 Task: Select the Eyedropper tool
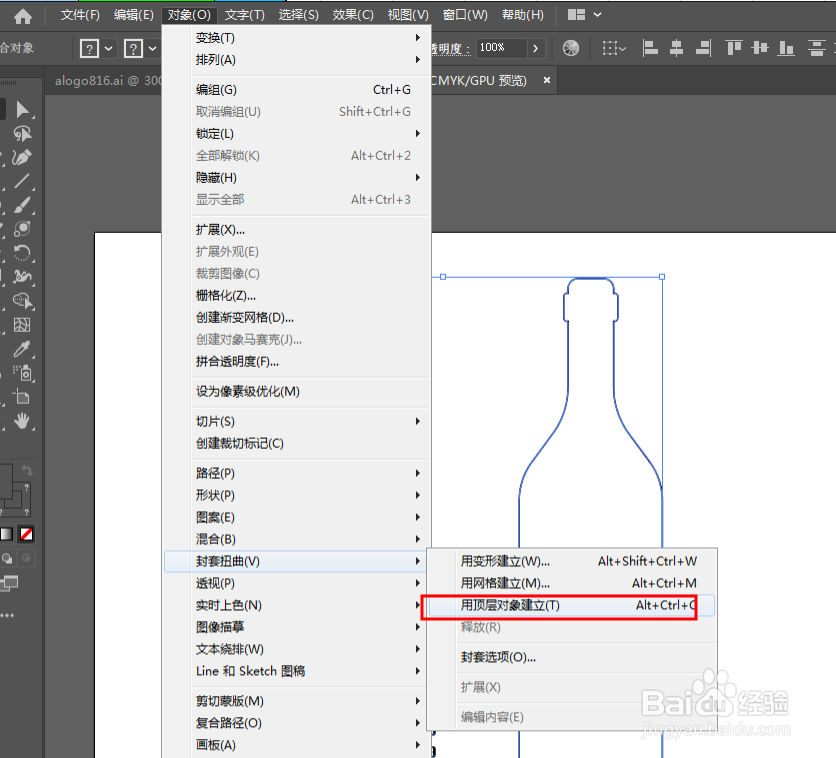point(22,349)
